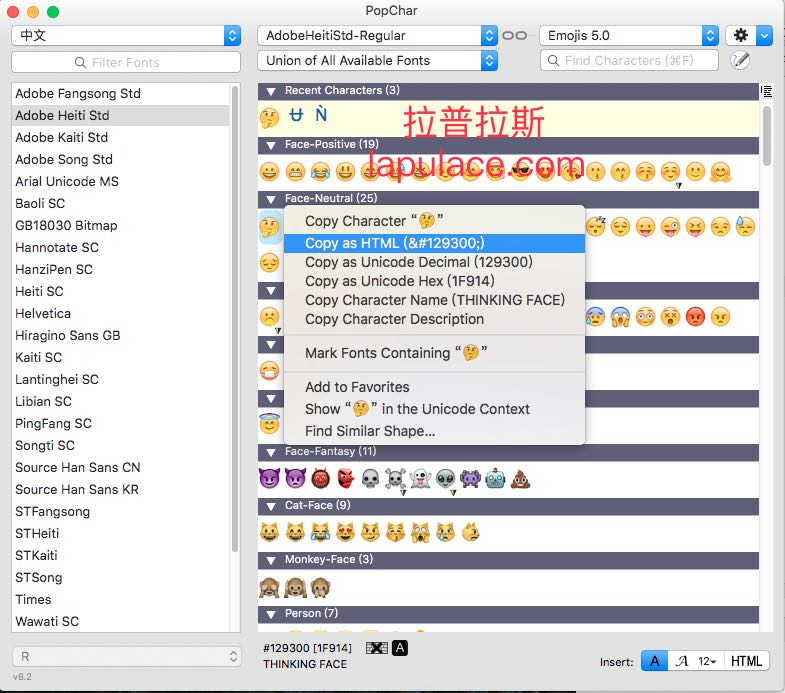
Task: Select the pile of poo emoji
Action: [x=520, y=479]
